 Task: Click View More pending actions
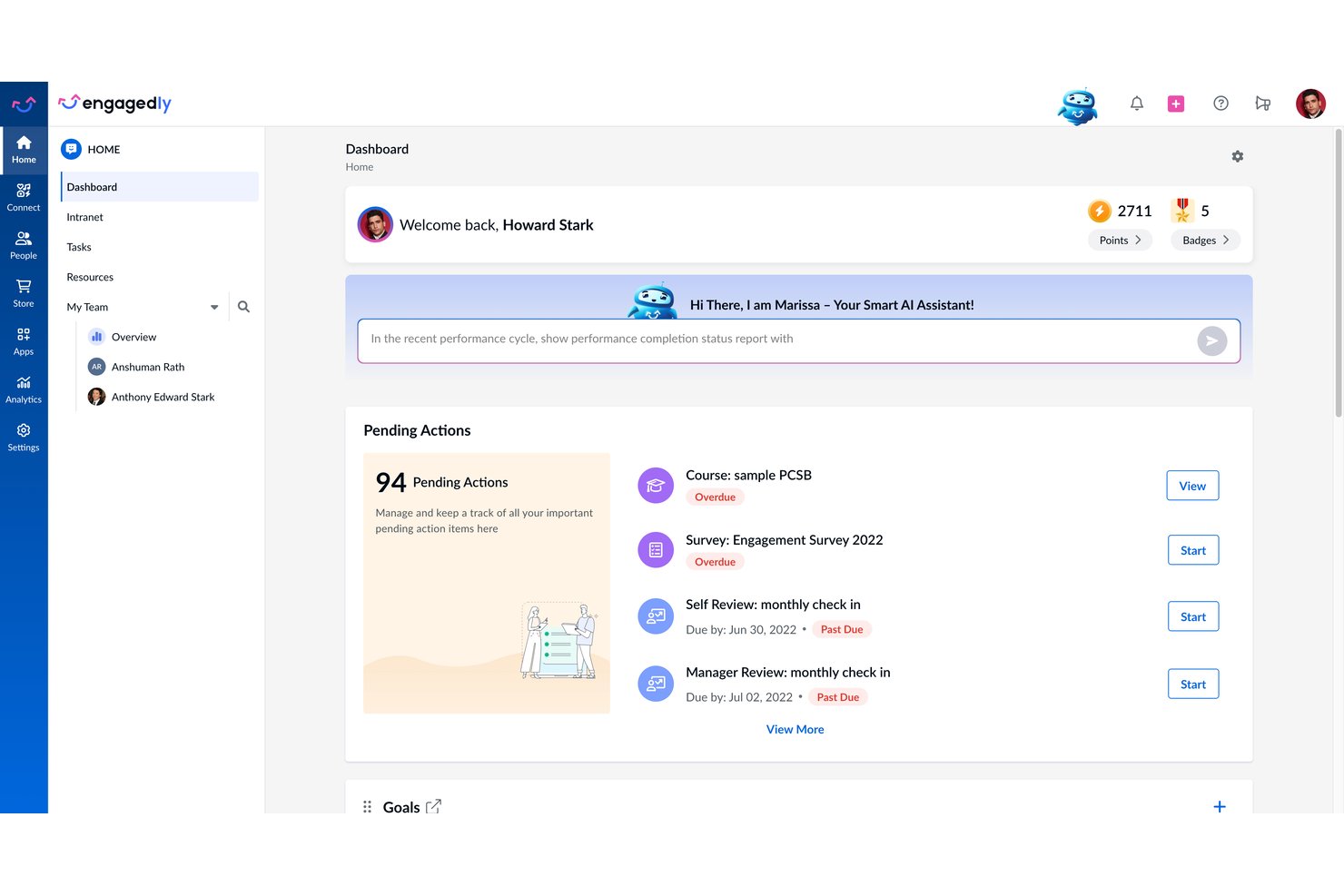tap(796, 729)
